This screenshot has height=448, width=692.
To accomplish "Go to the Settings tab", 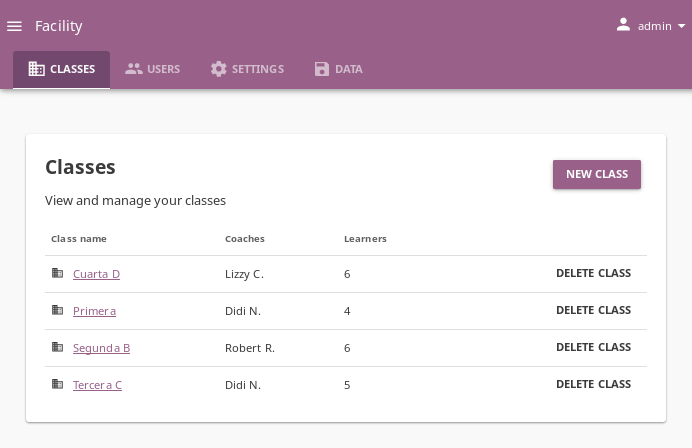I will click(247, 69).
